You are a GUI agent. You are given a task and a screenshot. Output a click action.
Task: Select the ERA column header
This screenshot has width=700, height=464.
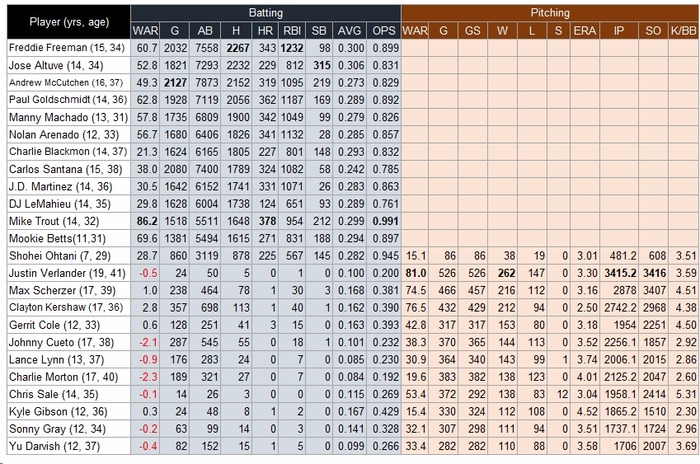(584, 30)
